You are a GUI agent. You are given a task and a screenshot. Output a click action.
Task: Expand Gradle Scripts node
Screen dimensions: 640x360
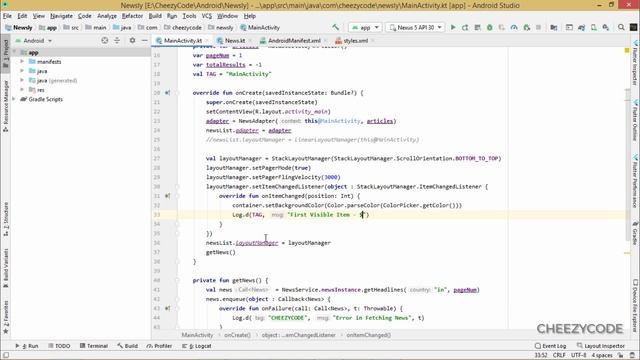tap(14, 99)
